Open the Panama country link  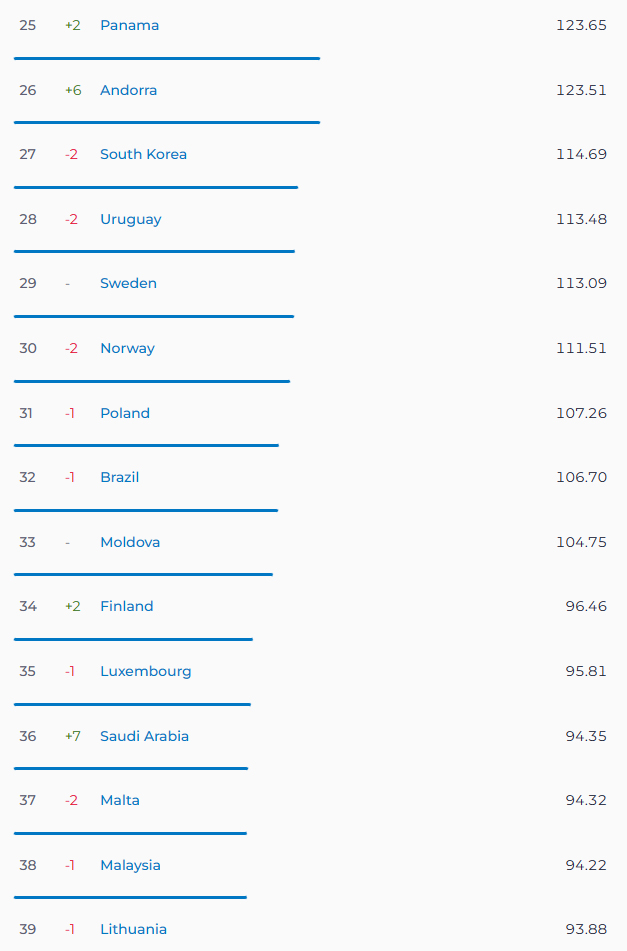[129, 25]
